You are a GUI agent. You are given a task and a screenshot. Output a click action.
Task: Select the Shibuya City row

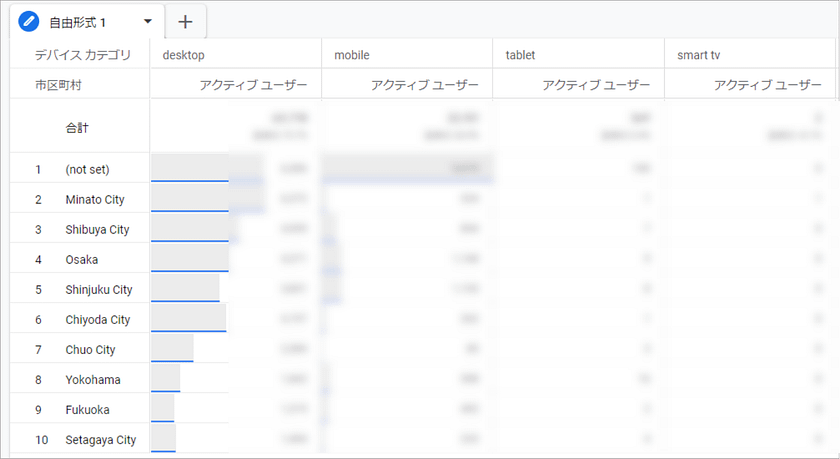[97, 230]
